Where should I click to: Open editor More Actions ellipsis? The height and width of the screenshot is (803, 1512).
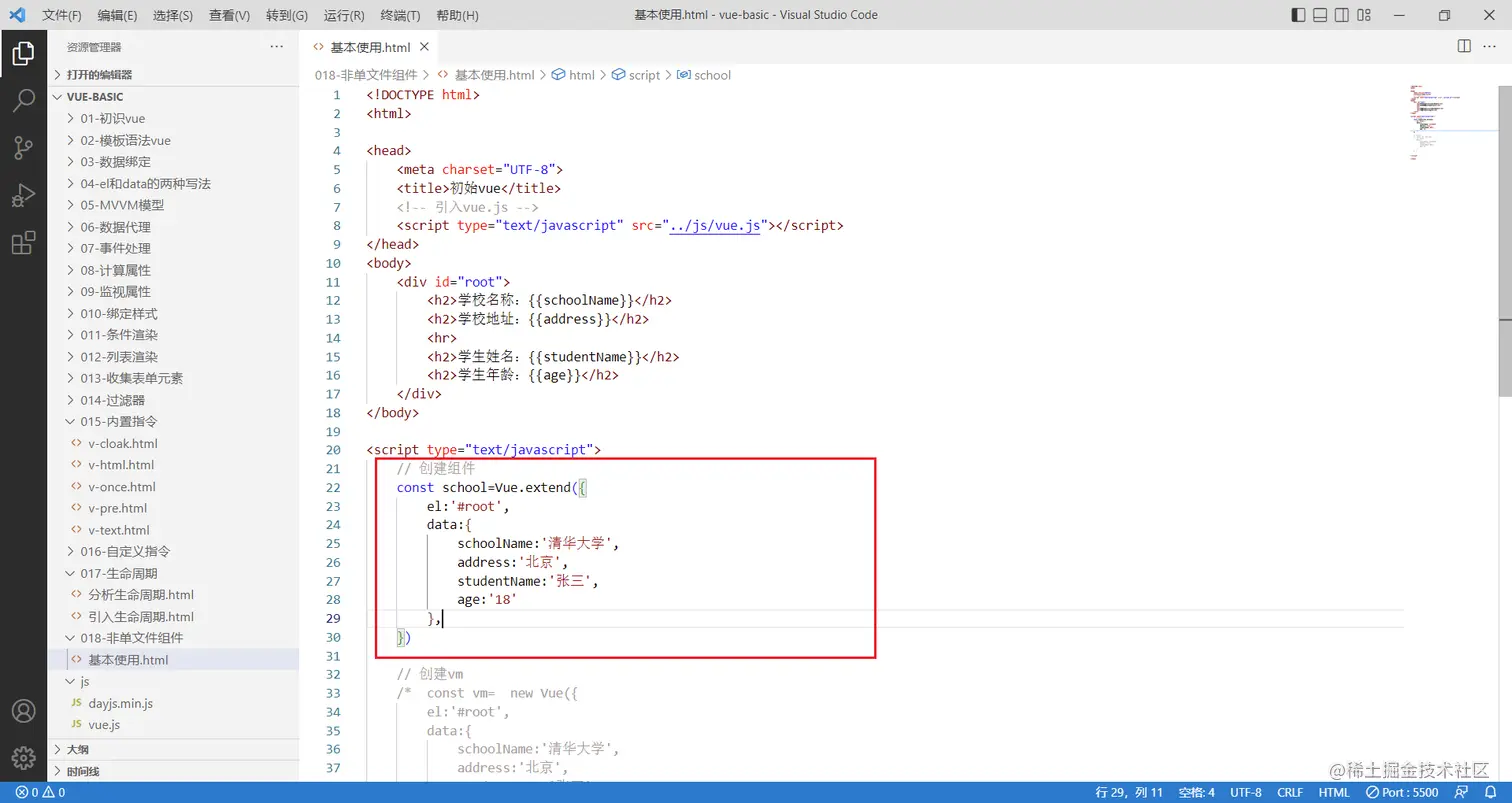[x=1491, y=46]
